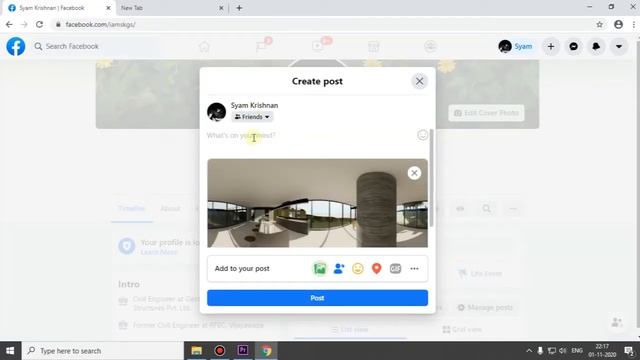Open the account menu down arrow
This screenshot has width=640, height=360.
[x=619, y=47]
